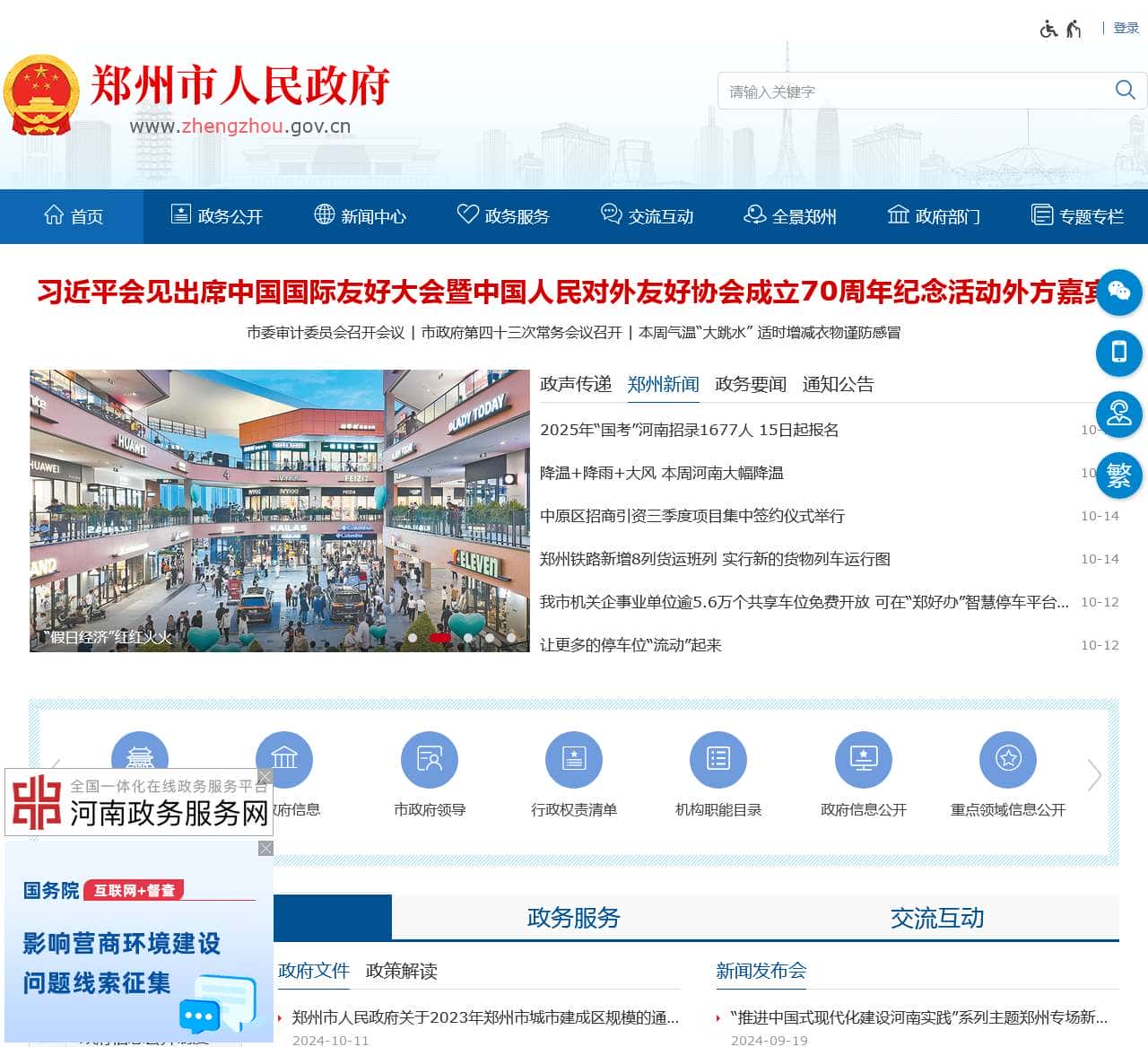Click inside the keyword search input field
This screenshot has width=1148, height=1047.
click(897, 90)
